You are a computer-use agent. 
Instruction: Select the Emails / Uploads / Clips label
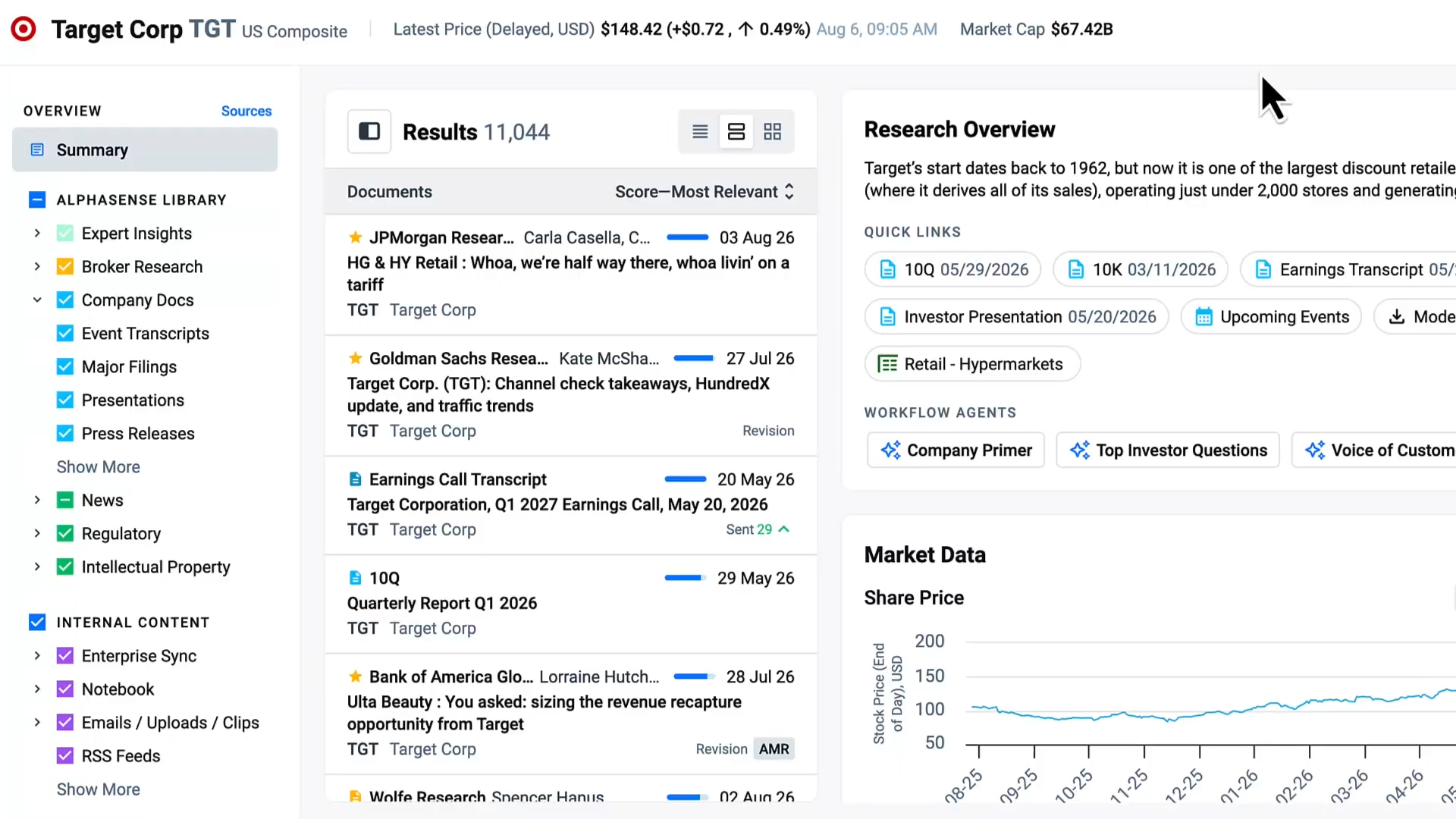coord(171,722)
